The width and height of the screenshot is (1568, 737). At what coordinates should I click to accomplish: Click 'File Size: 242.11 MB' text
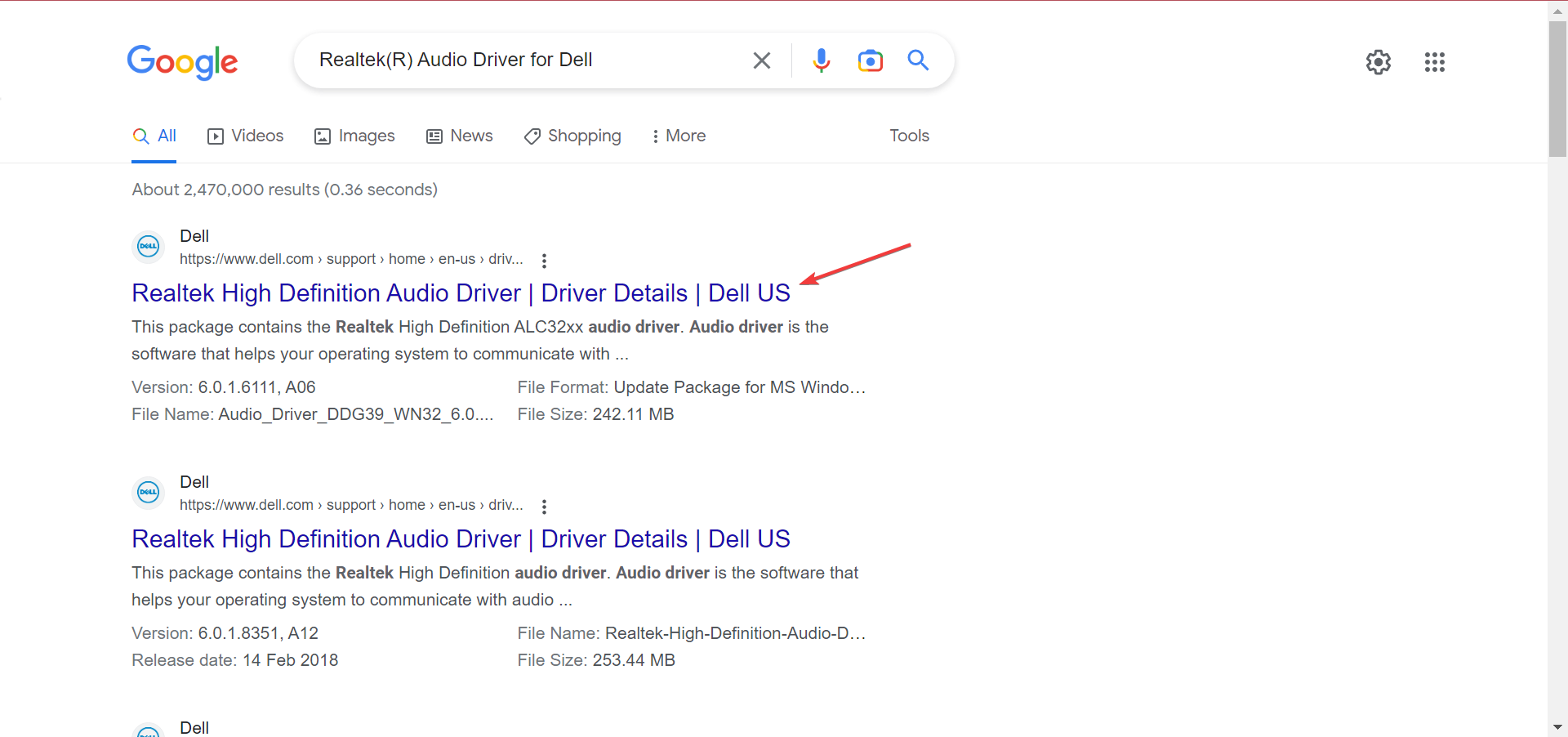coord(595,414)
